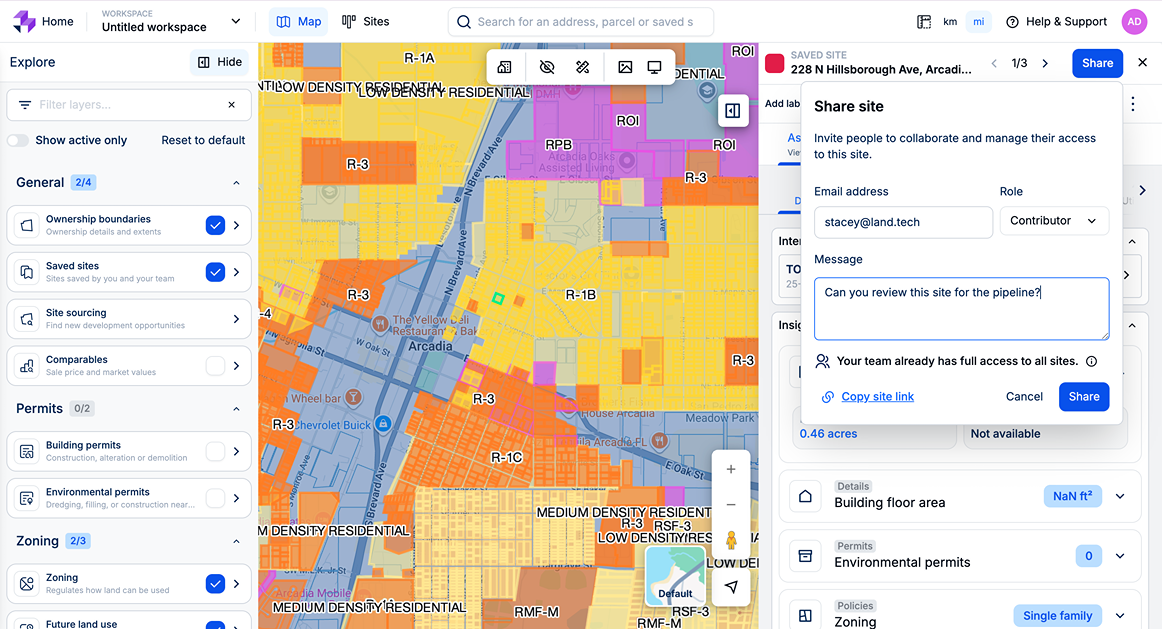Screen dimensions: 1162x629
Task: Click Cancel in the Share site dialog
Action: [x=1024, y=397]
